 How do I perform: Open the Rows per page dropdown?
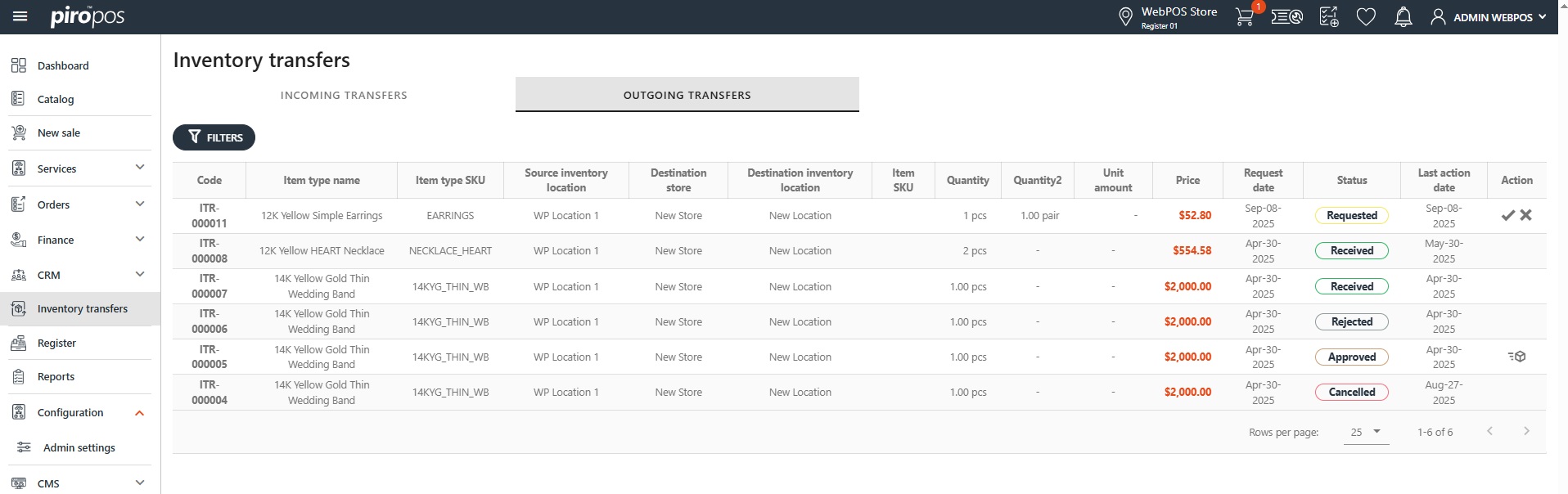point(1366,432)
